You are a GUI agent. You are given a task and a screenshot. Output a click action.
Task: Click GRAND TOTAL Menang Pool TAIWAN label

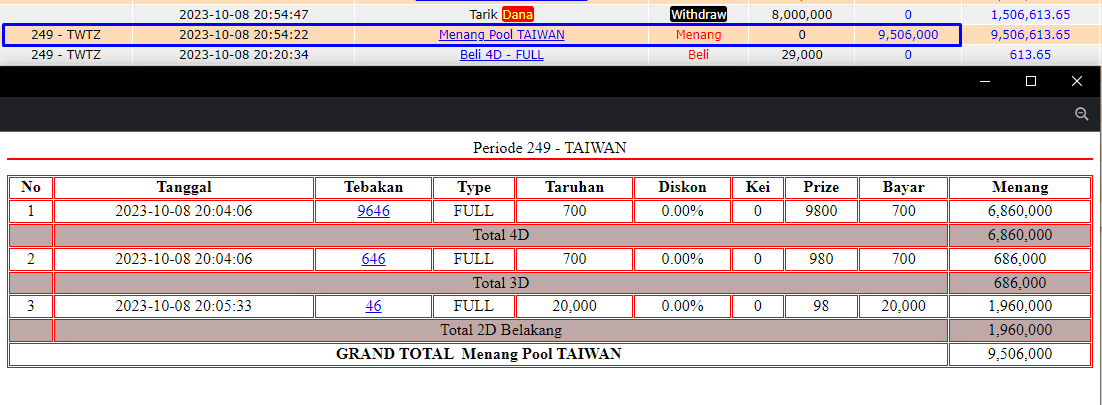[x=479, y=354]
